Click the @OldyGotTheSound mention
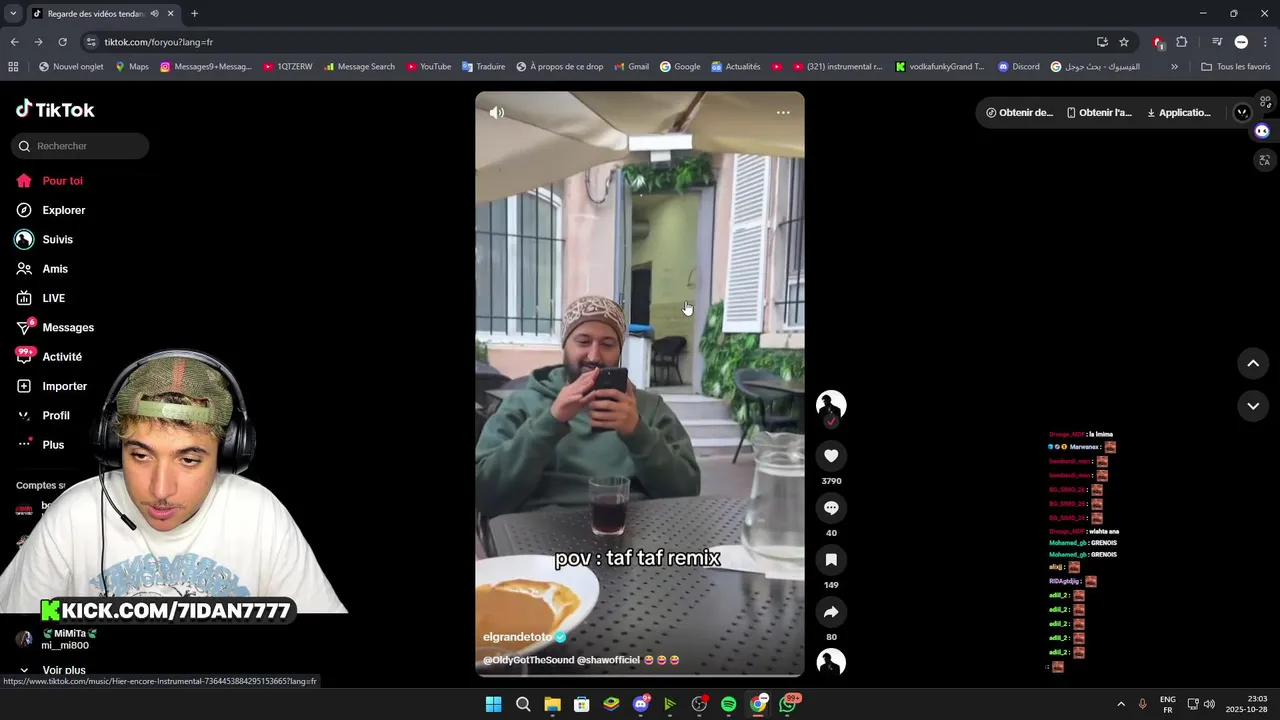 [x=528, y=660]
